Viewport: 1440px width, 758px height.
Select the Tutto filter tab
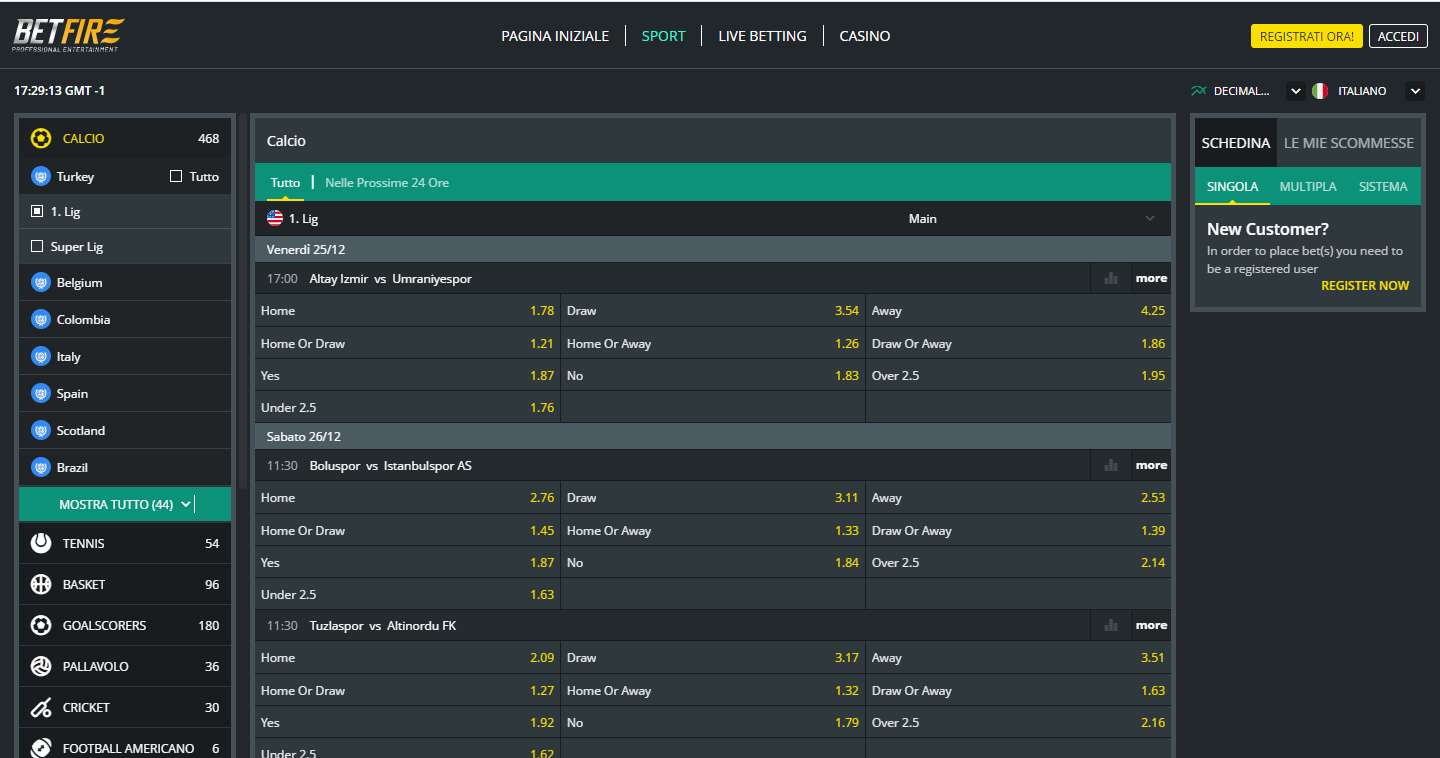(285, 183)
